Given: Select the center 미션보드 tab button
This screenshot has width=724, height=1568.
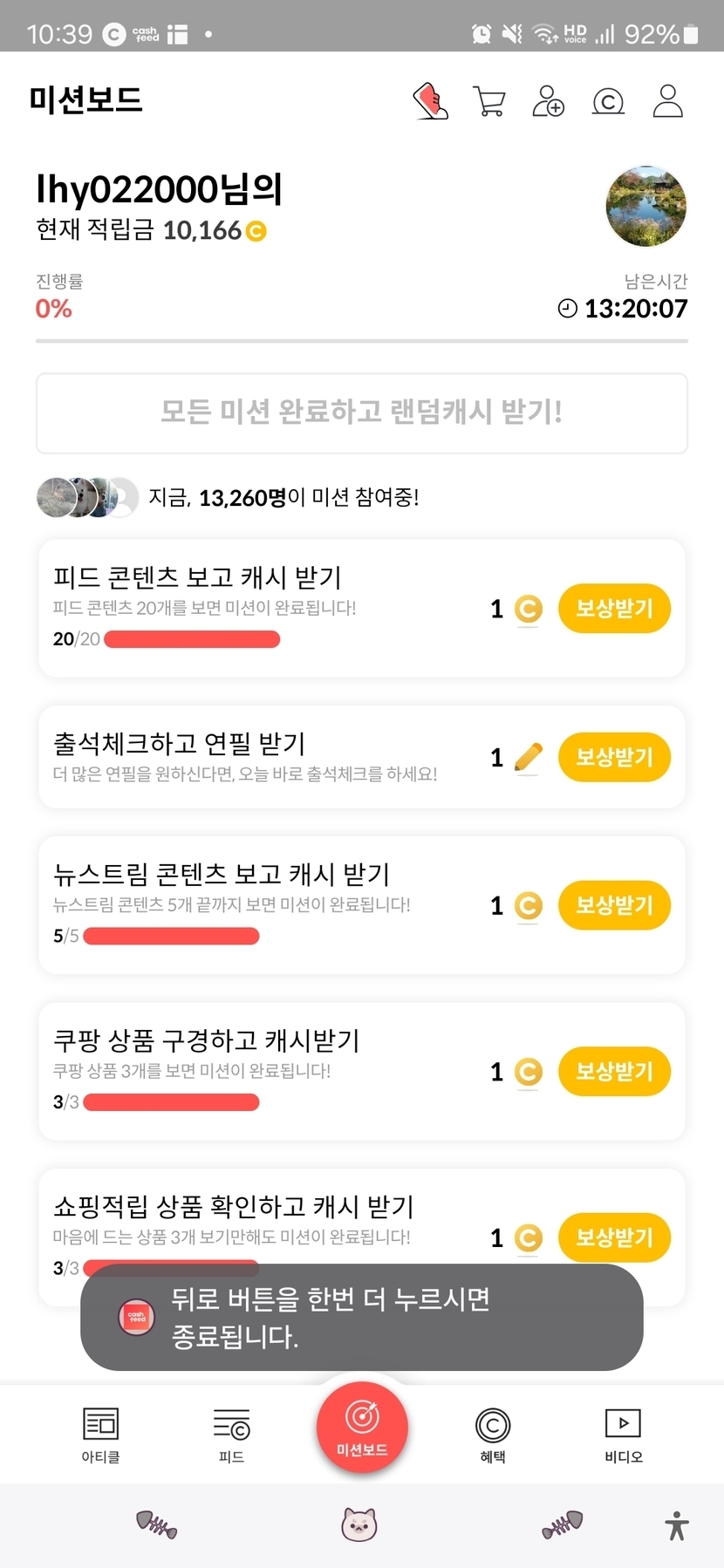Looking at the screenshot, I should pyautogui.click(x=362, y=1428).
